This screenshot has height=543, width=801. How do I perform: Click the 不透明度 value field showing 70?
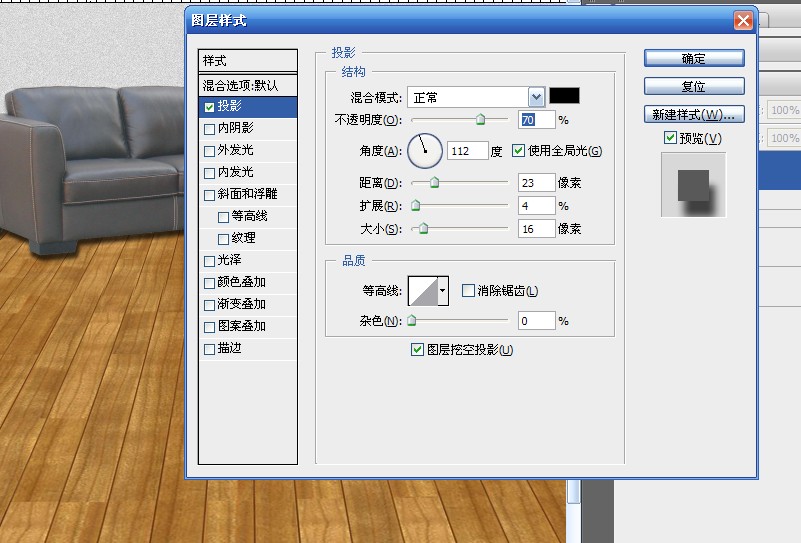pos(536,120)
